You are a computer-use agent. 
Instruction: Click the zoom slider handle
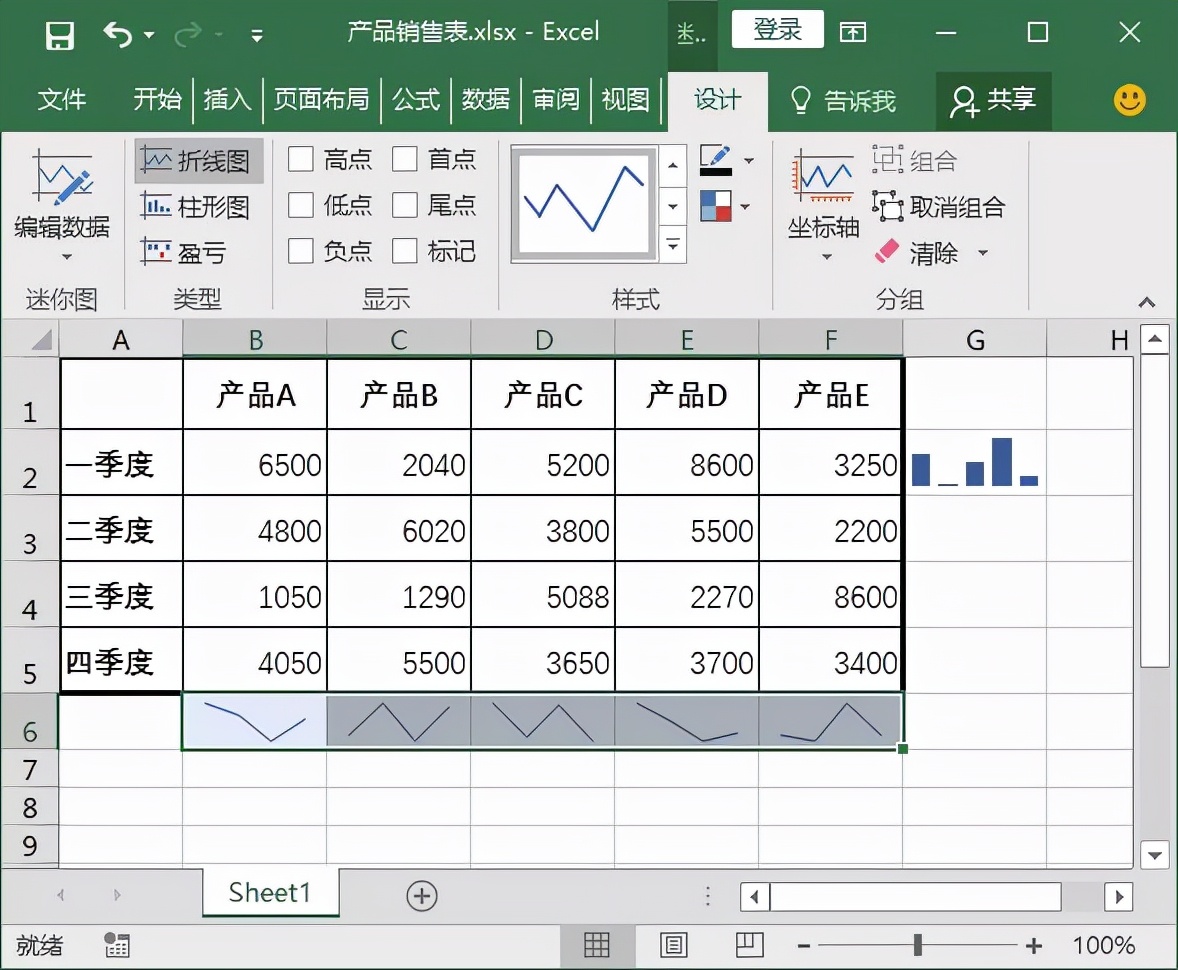918,945
